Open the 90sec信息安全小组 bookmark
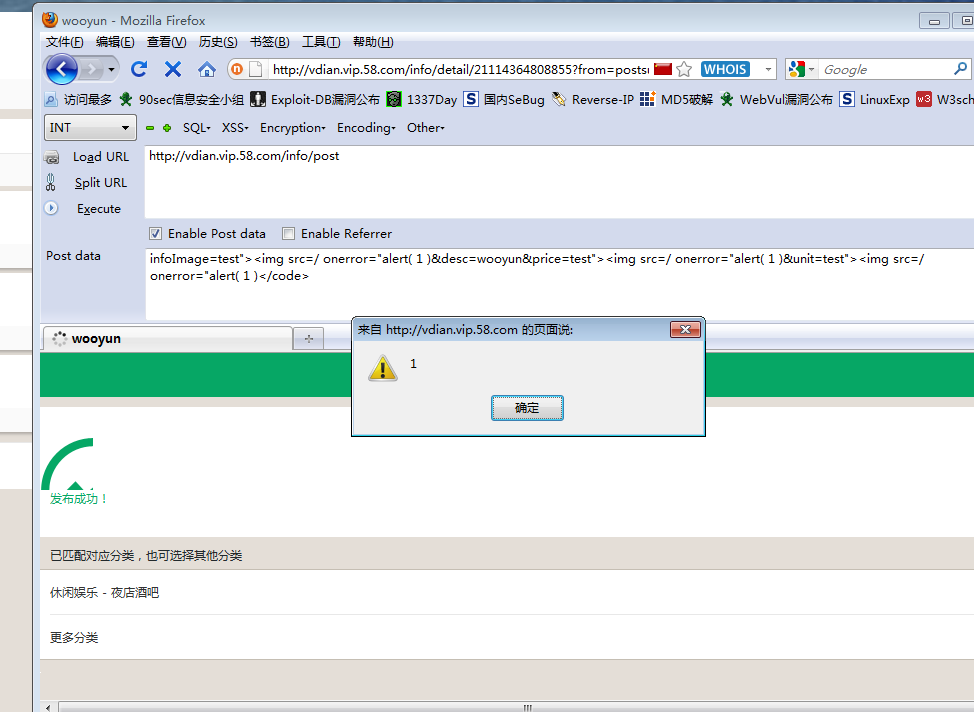This screenshot has height=712, width=974. pyautogui.click(x=181, y=99)
